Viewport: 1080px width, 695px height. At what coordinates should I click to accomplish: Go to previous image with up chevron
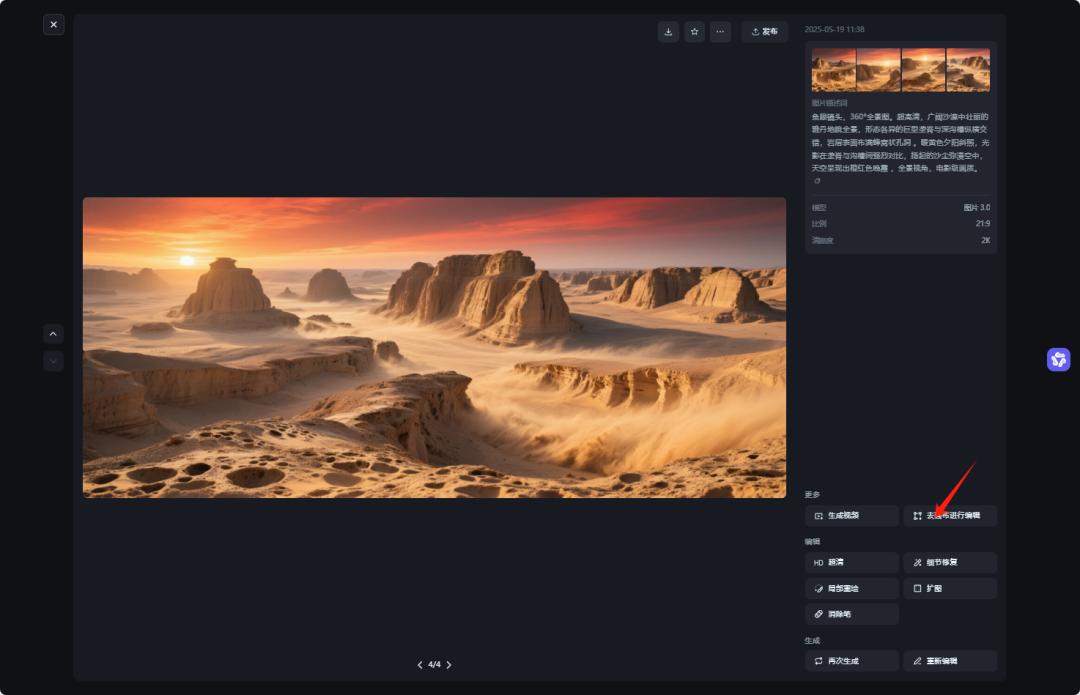pos(54,334)
